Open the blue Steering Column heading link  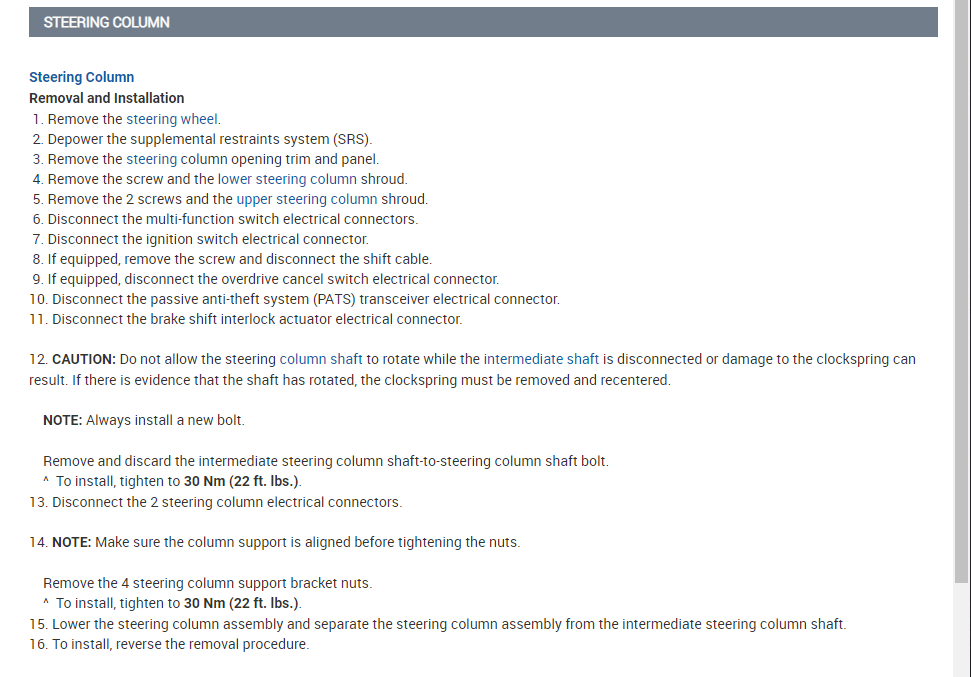(81, 77)
